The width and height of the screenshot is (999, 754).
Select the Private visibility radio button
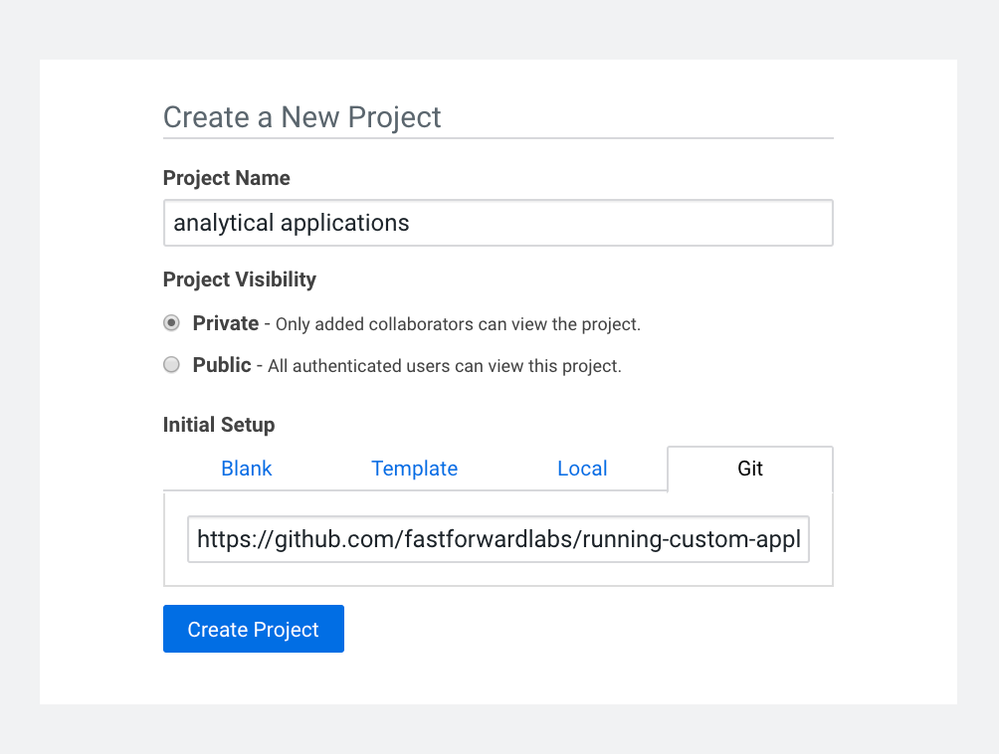[x=171, y=323]
